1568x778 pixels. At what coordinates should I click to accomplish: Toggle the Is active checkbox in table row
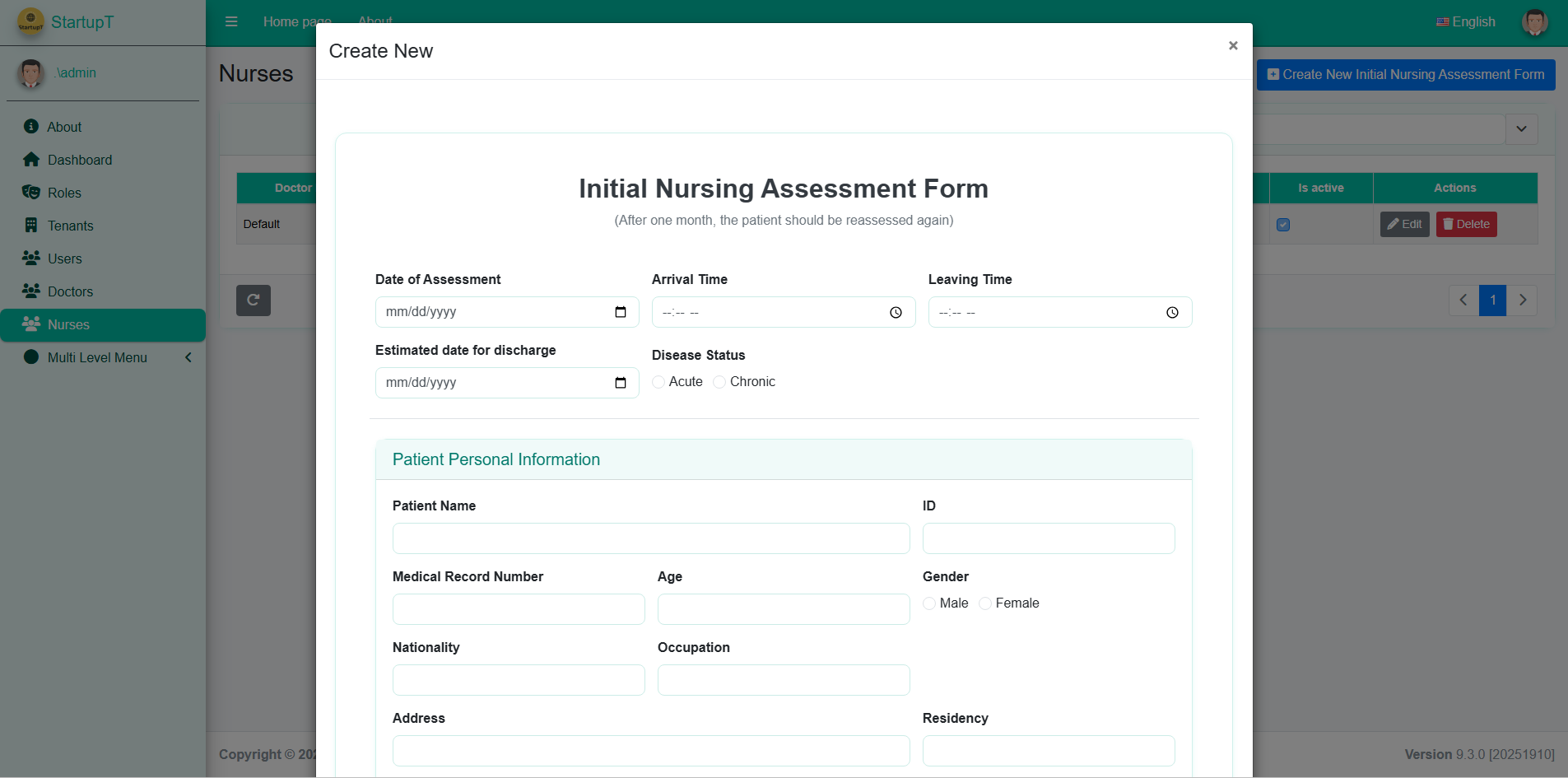click(x=1283, y=225)
